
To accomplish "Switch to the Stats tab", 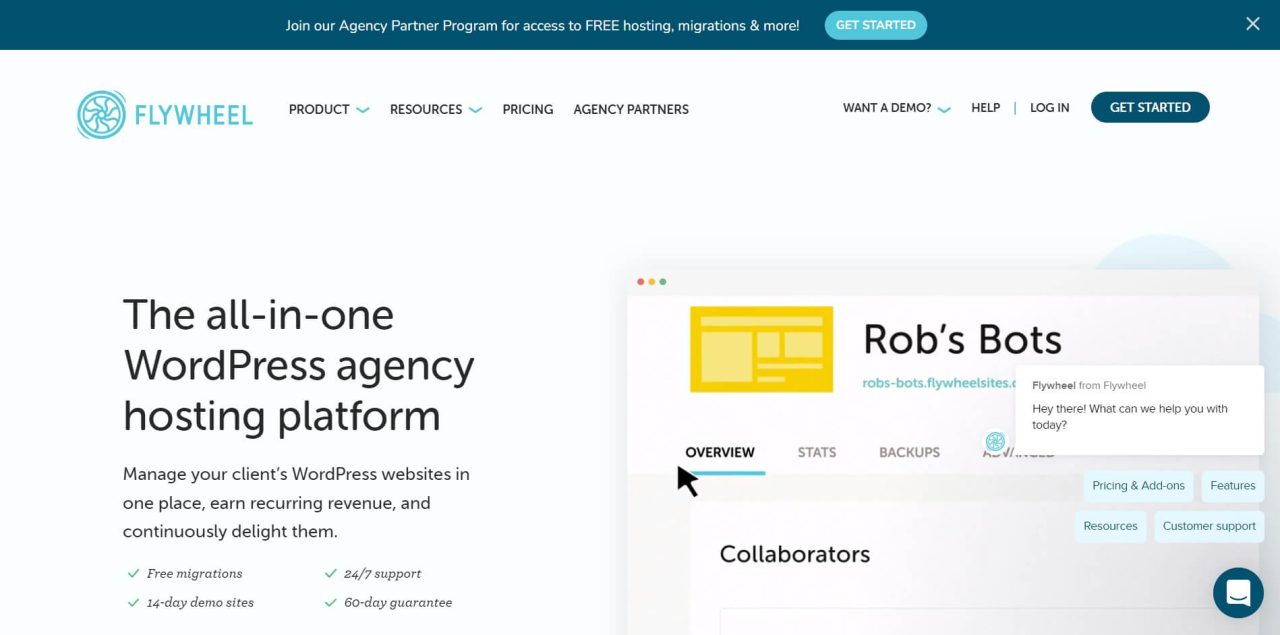I will (817, 453).
